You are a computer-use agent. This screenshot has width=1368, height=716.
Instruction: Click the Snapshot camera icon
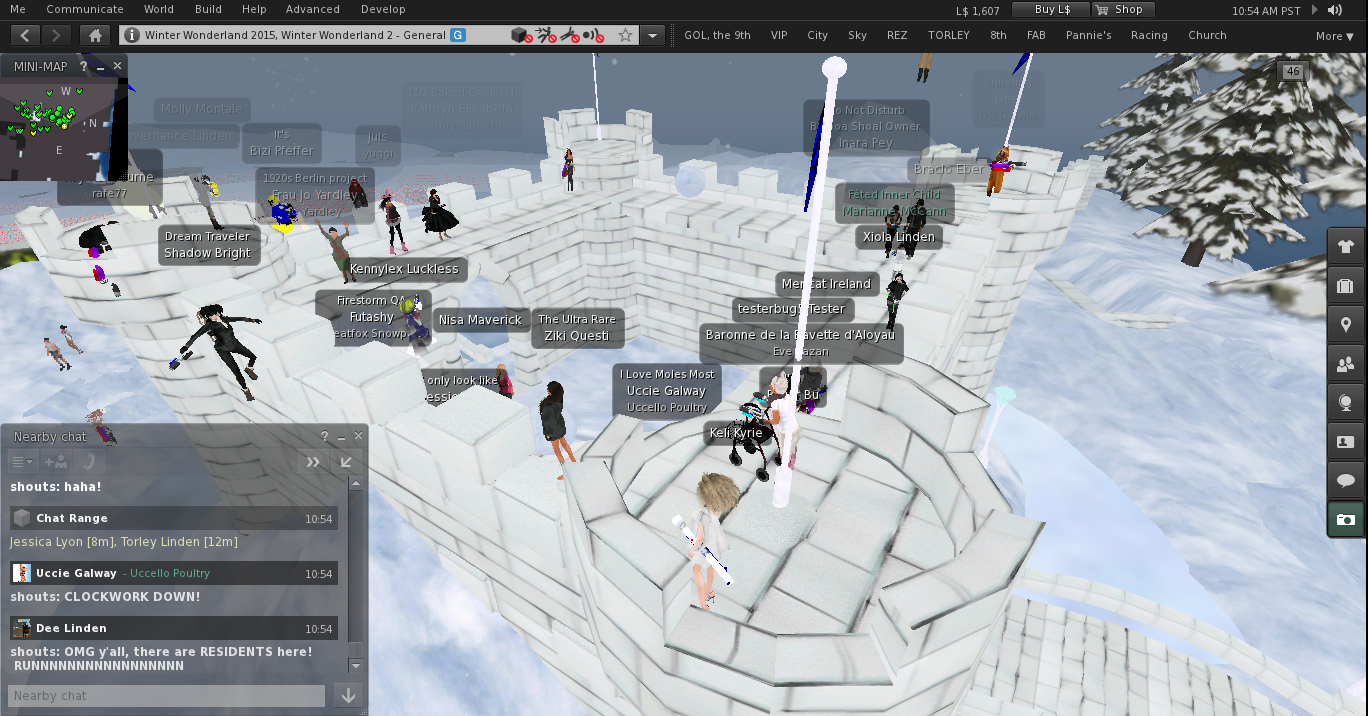point(1345,520)
